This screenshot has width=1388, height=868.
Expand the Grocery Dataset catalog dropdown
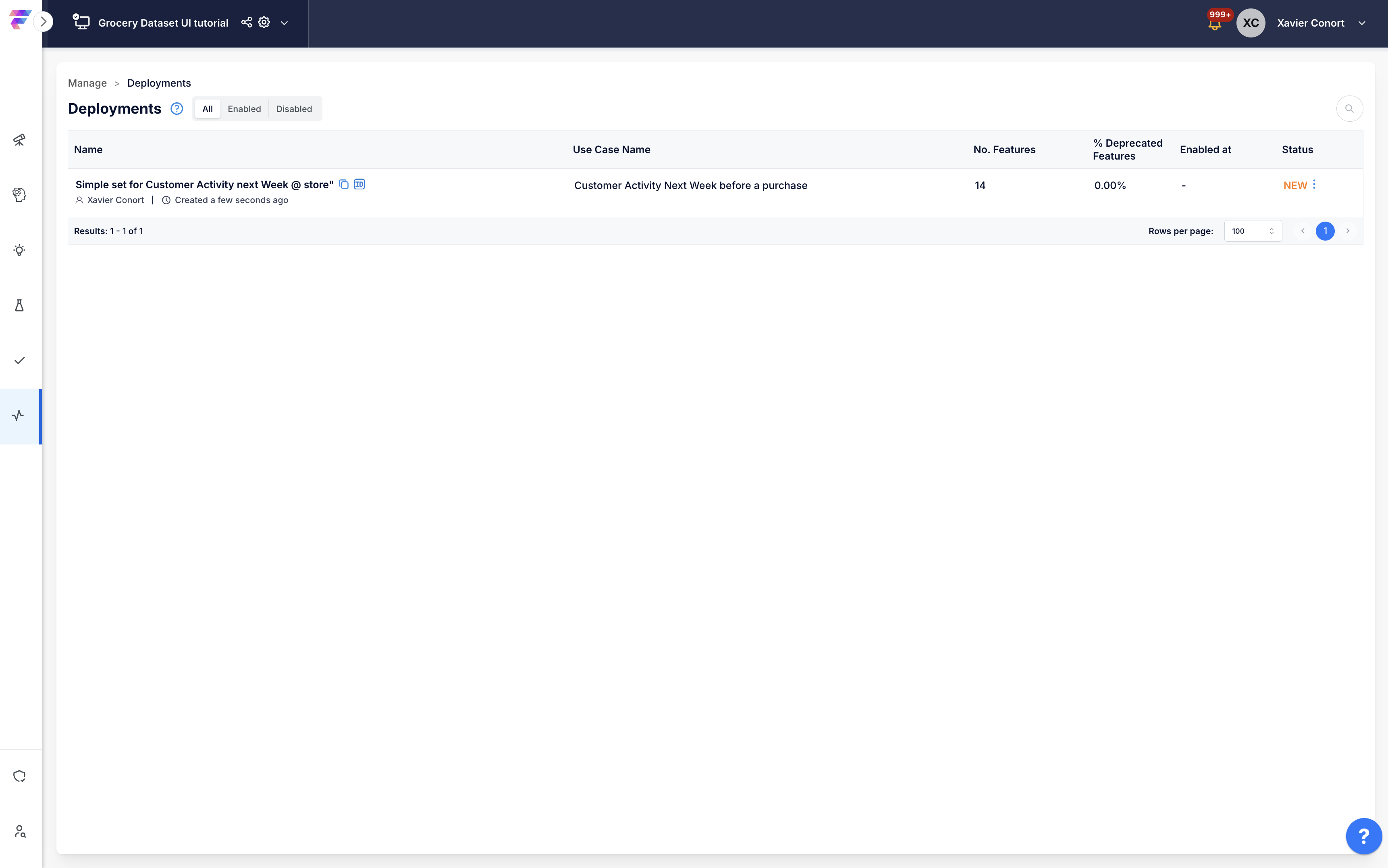click(284, 23)
